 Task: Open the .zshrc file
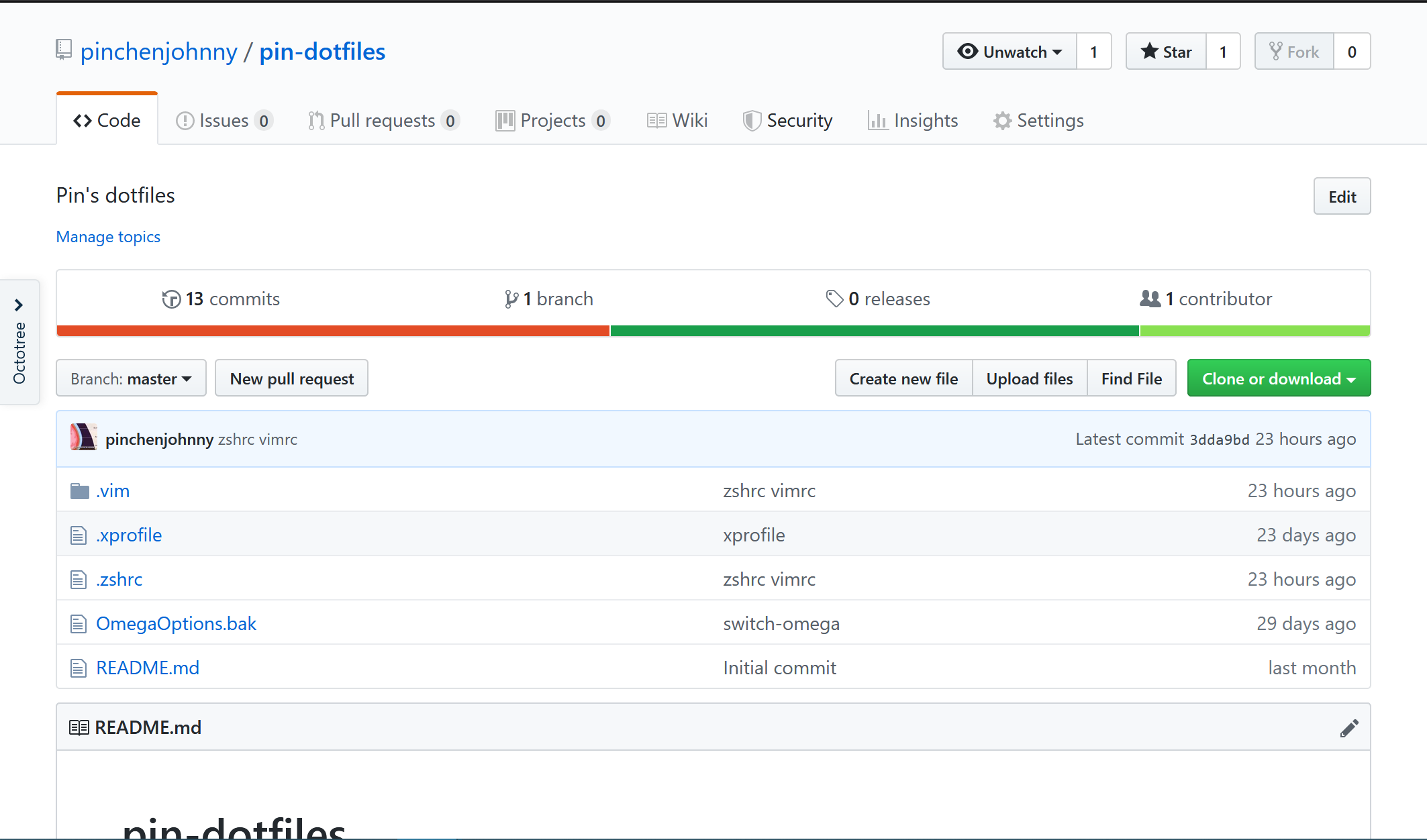pyautogui.click(x=119, y=580)
